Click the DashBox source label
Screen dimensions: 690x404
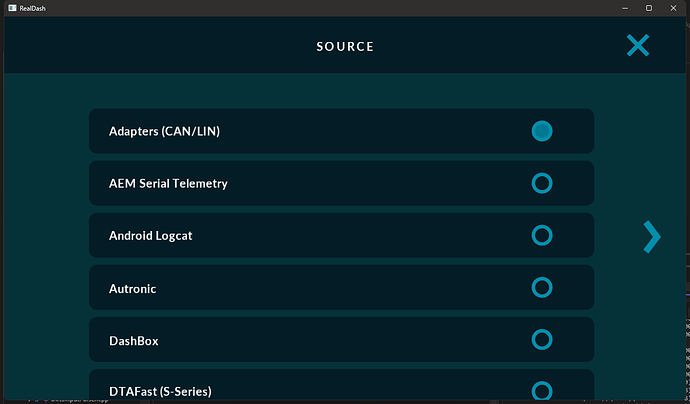pyautogui.click(x=133, y=341)
